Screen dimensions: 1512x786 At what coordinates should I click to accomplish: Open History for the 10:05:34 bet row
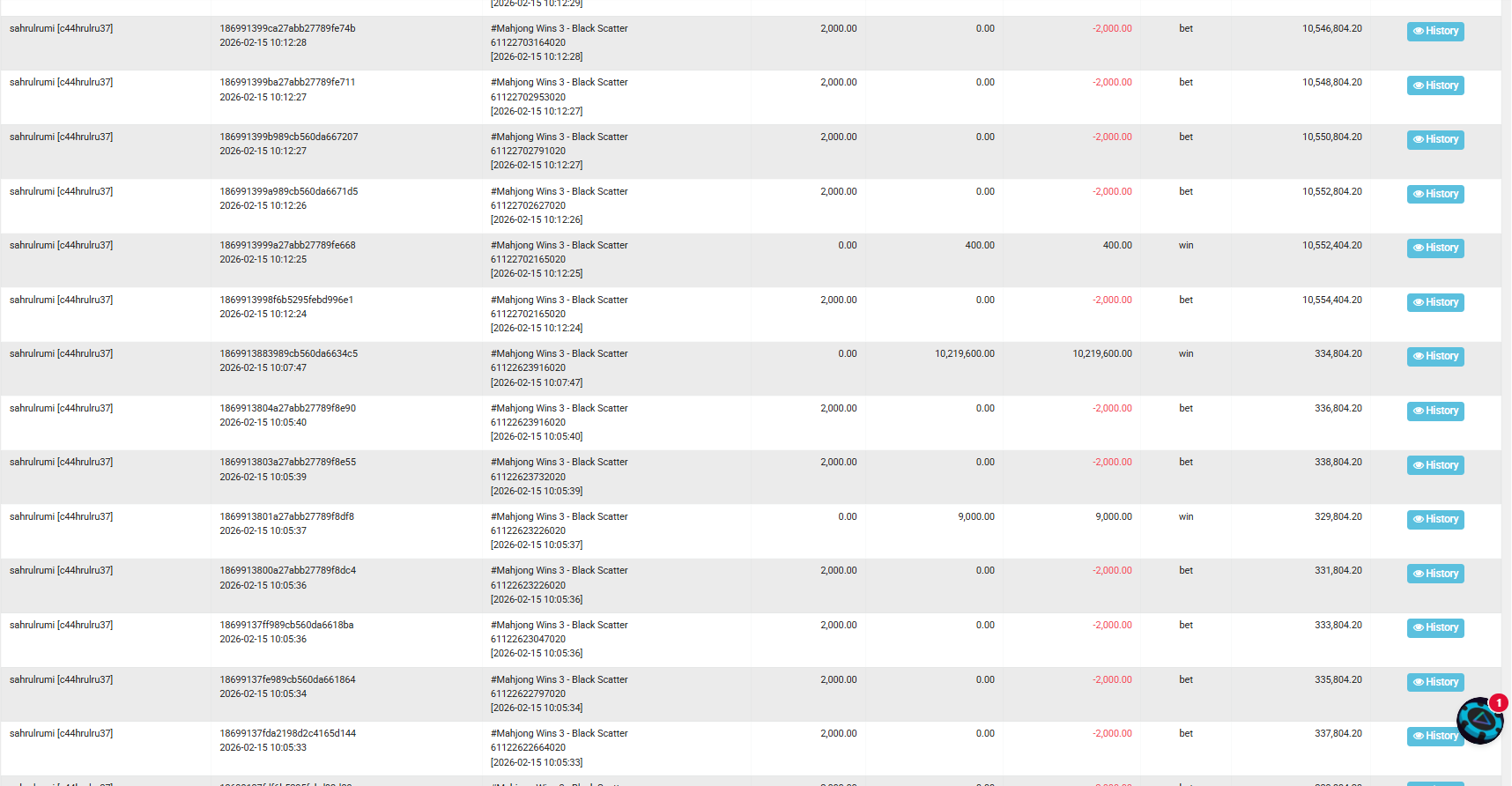(1434, 682)
